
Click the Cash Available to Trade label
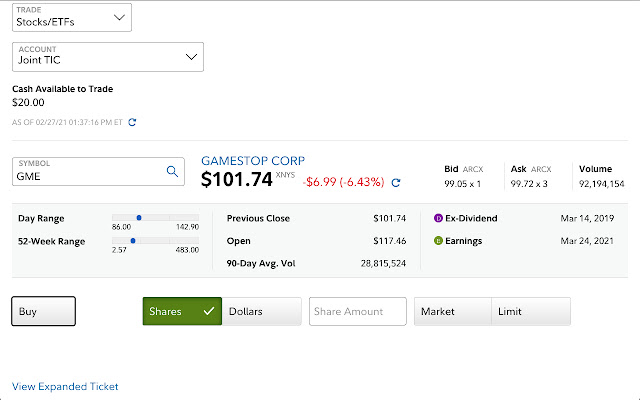(62, 89)
